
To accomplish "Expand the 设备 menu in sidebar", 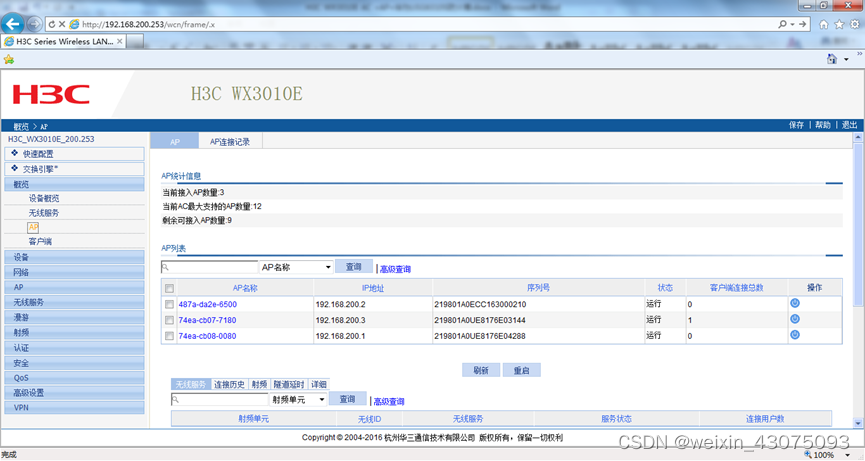I will point(74,257).
